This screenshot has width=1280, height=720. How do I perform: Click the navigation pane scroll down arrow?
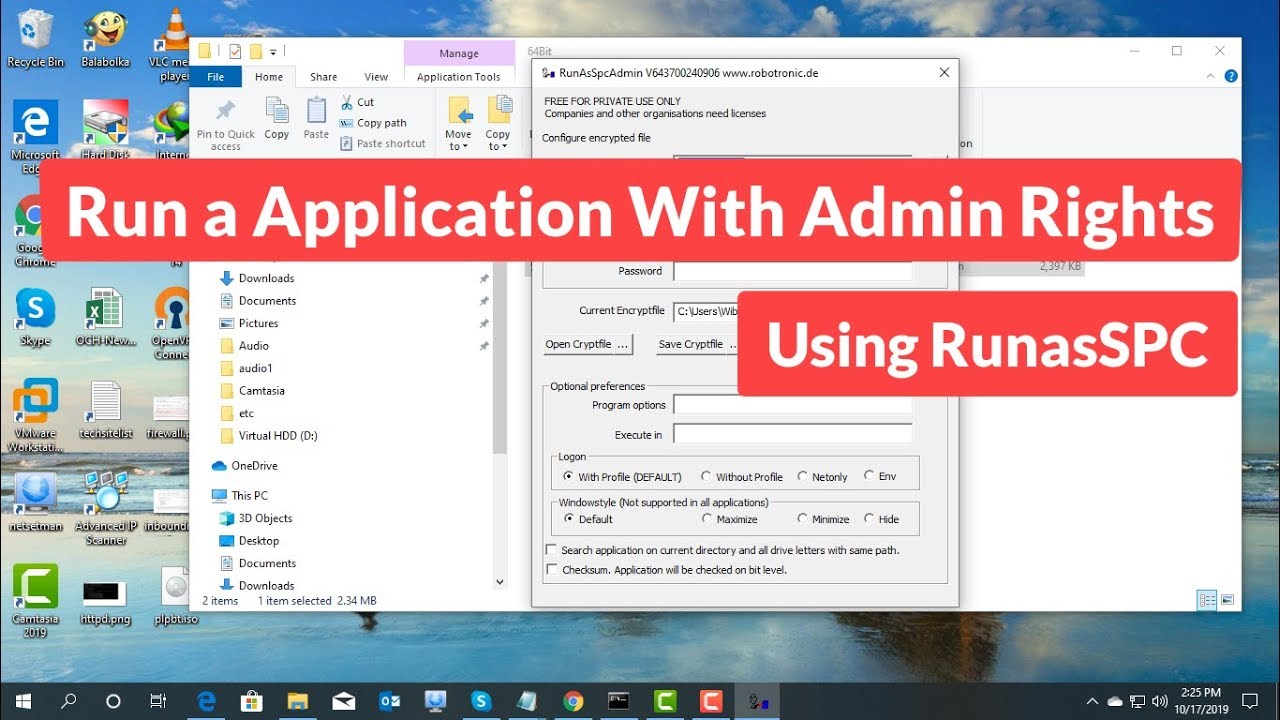500,582
